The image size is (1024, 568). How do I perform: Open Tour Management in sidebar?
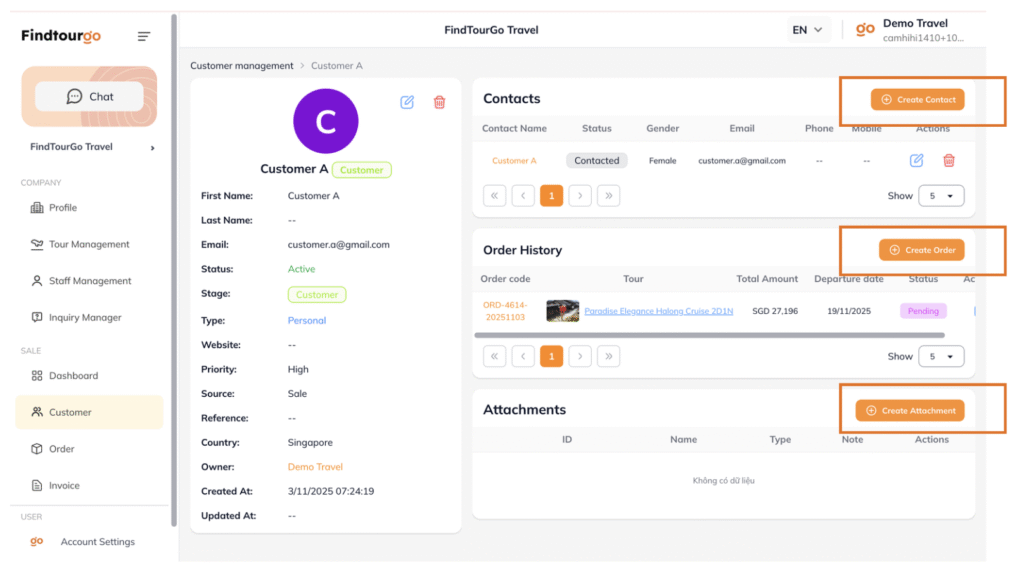pyautogui.click(x=89, y=244)
